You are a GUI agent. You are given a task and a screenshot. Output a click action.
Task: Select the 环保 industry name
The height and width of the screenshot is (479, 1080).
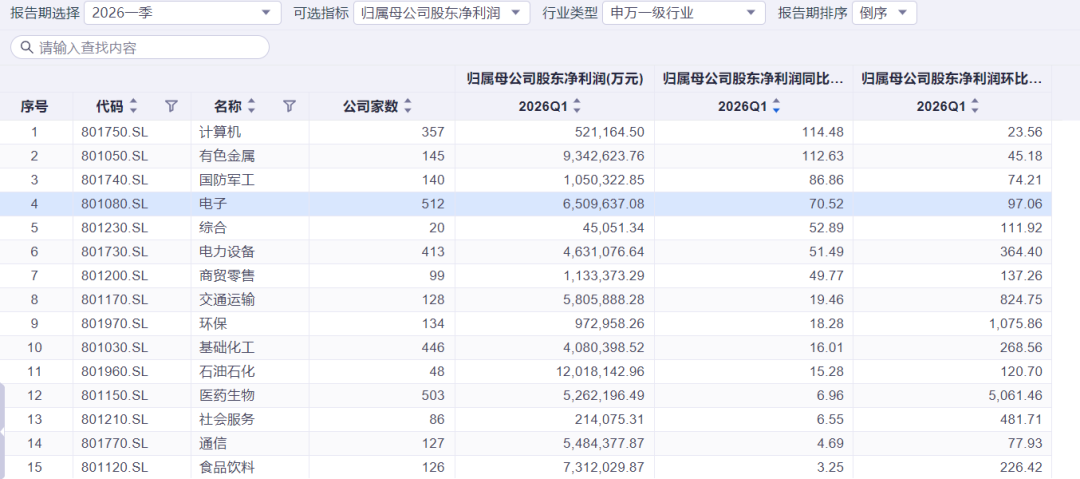click(213, 323)
